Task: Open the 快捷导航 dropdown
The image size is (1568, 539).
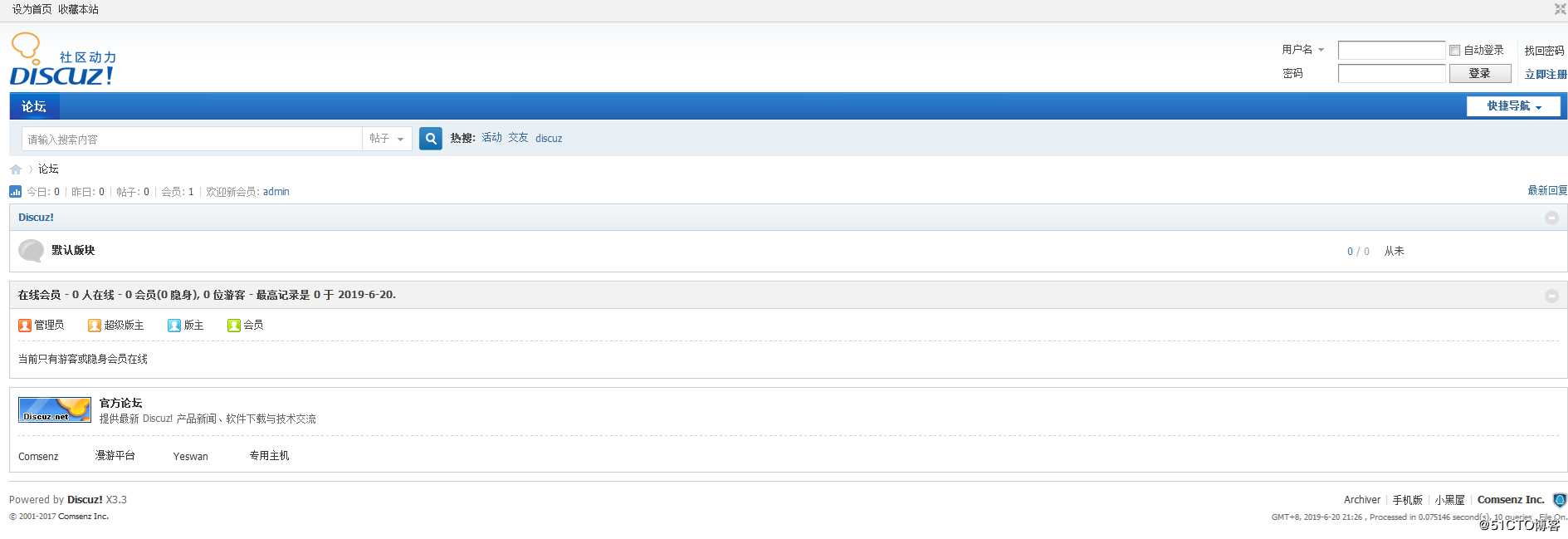Action: tap(1513, 106)
